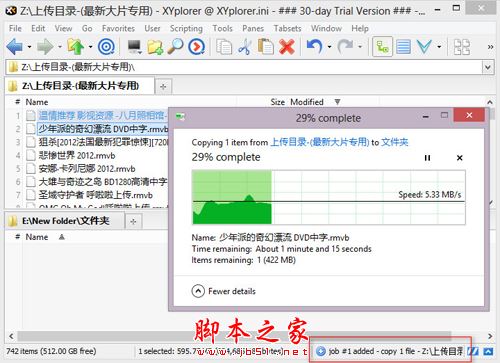Add new tab in top pane
This screenshot has width=500, height=363.
click(163, 87)
